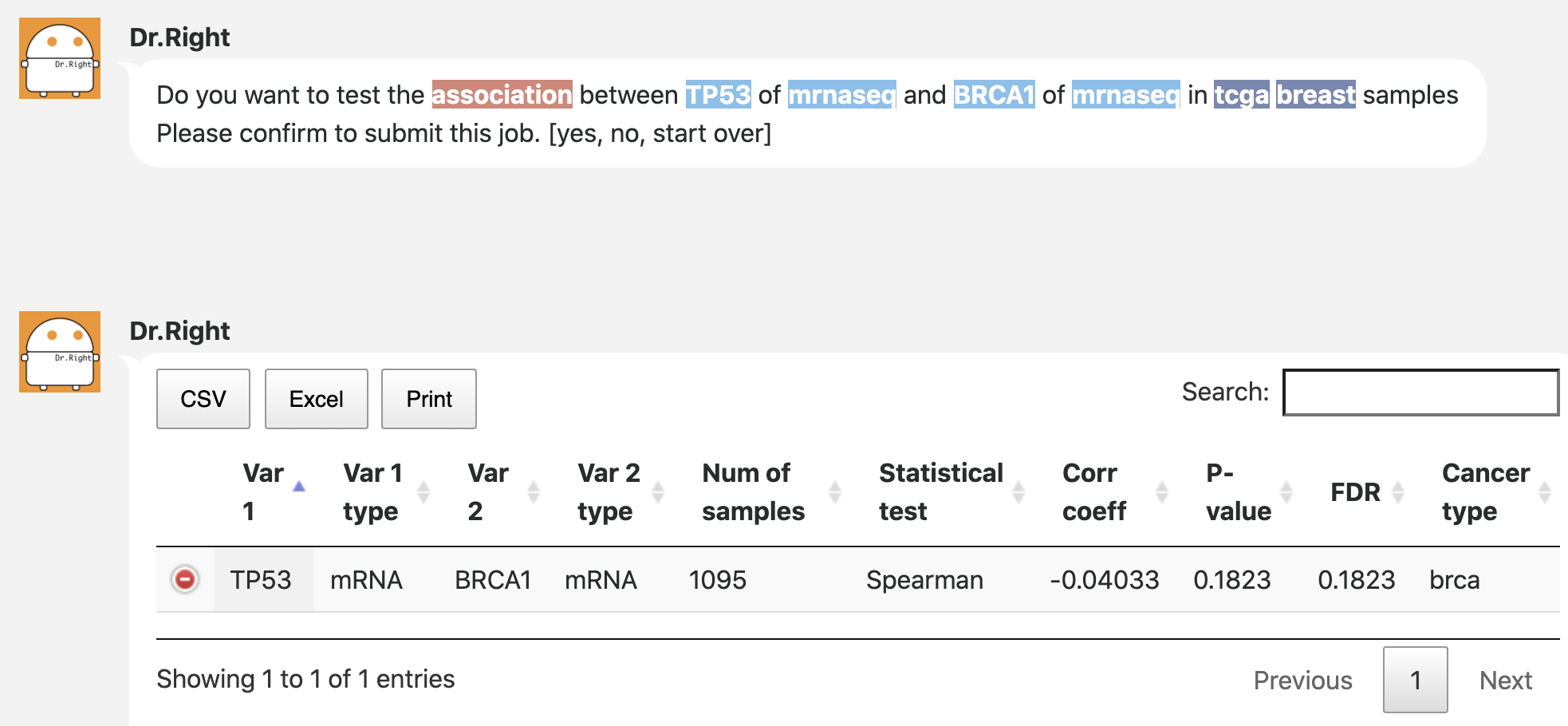Sort by FDR column
The width and height of the screenshot is (1568, 726).
coord(1397,492)
